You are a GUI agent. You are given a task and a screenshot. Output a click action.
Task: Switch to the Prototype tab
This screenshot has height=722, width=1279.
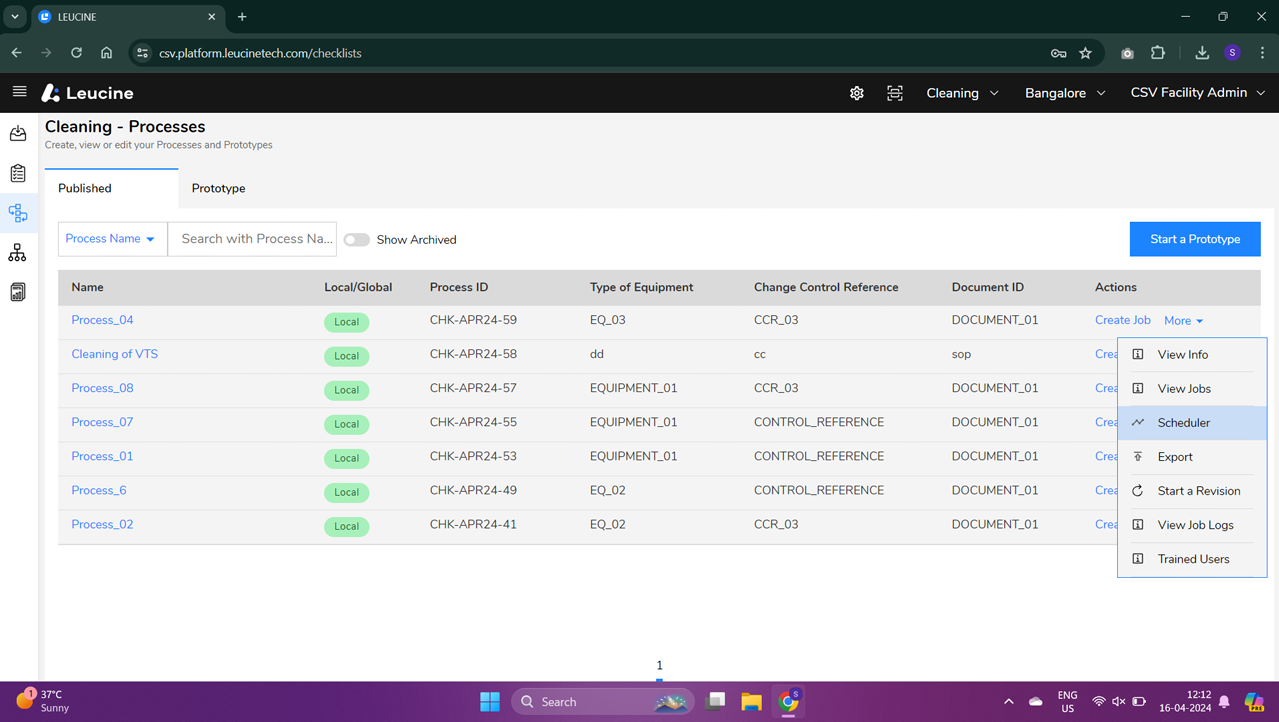tap(217, 188)
